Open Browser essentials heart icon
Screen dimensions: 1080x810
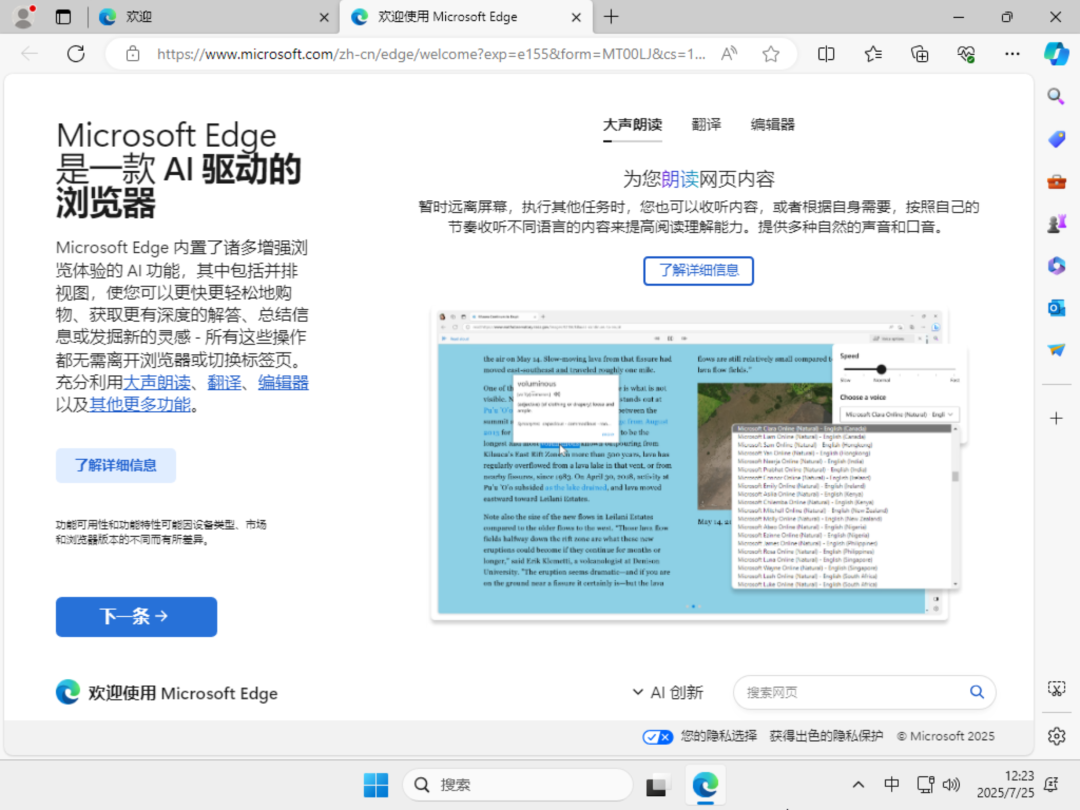tap(966, 54)
